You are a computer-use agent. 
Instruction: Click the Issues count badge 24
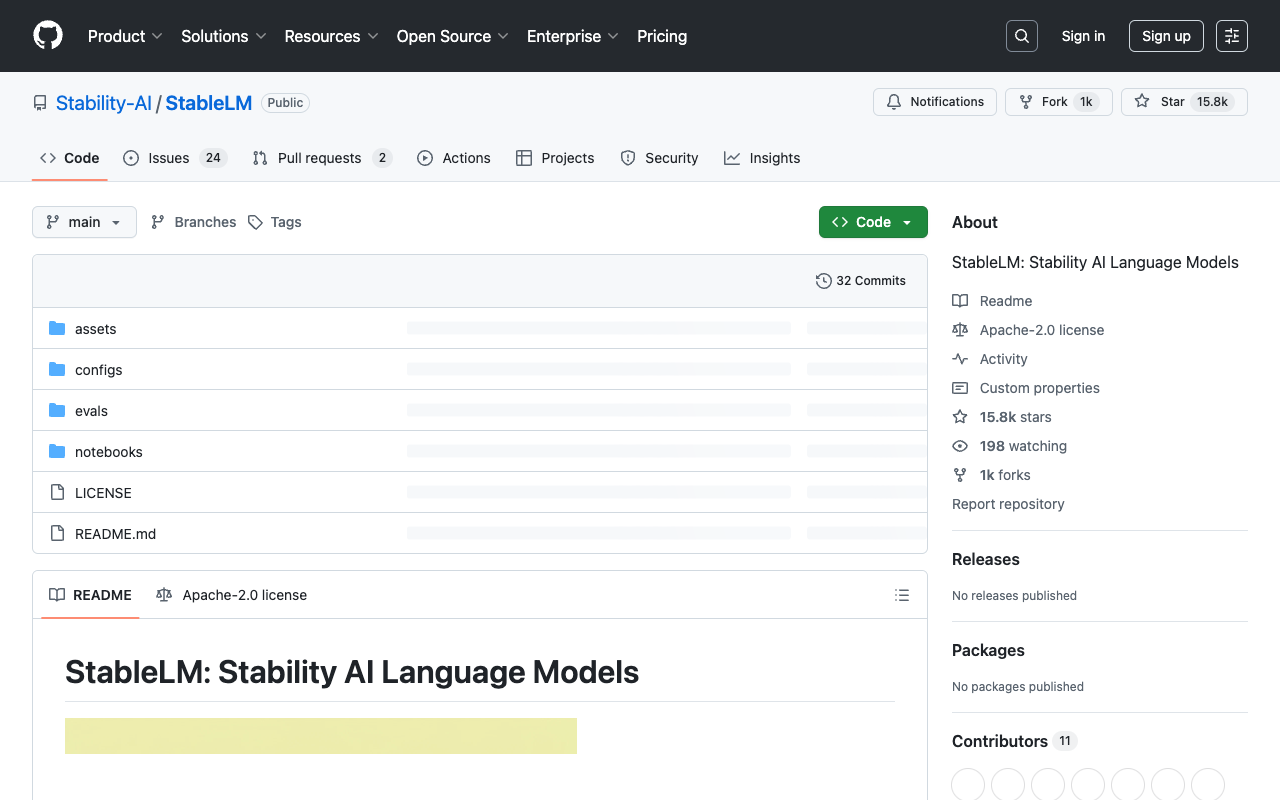(213, 158)
